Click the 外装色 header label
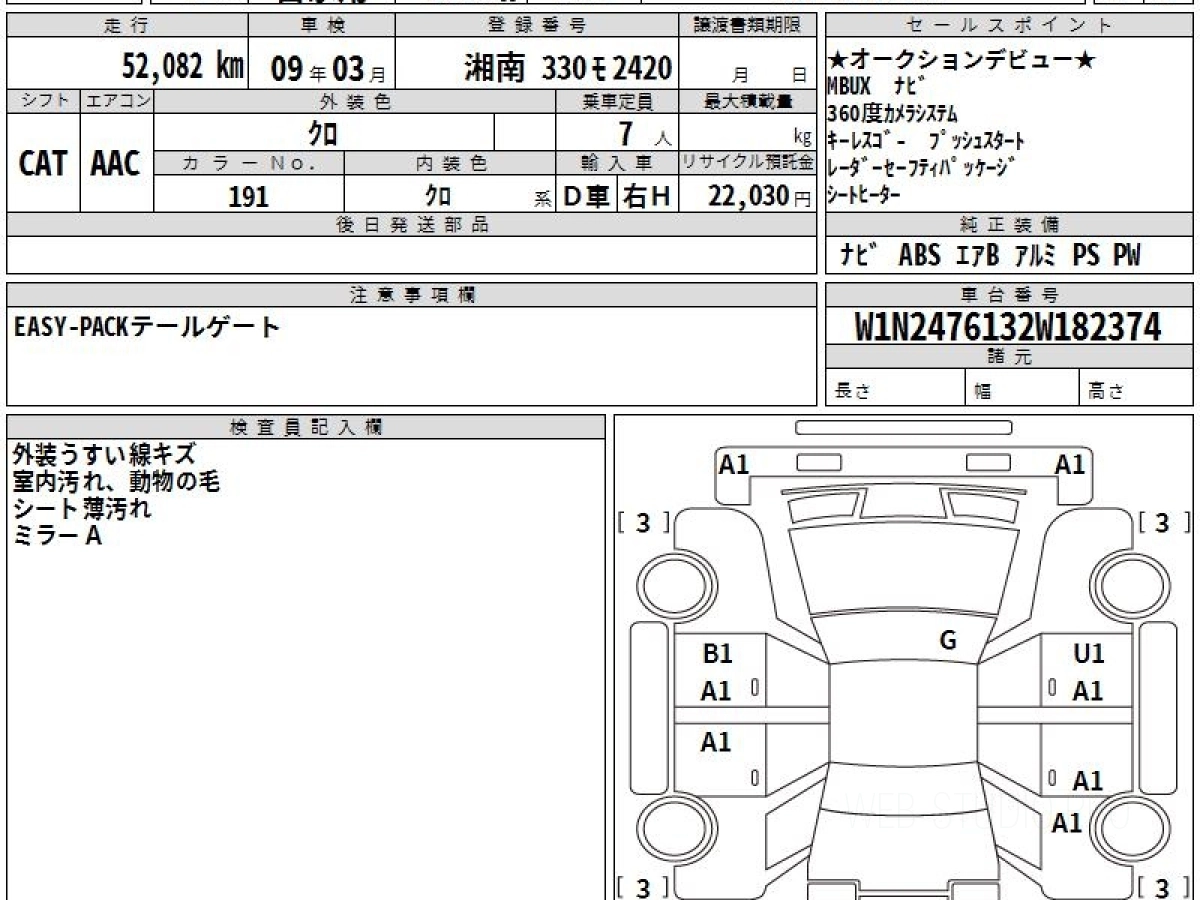1200x900 pixels. [x=355, y=101]
